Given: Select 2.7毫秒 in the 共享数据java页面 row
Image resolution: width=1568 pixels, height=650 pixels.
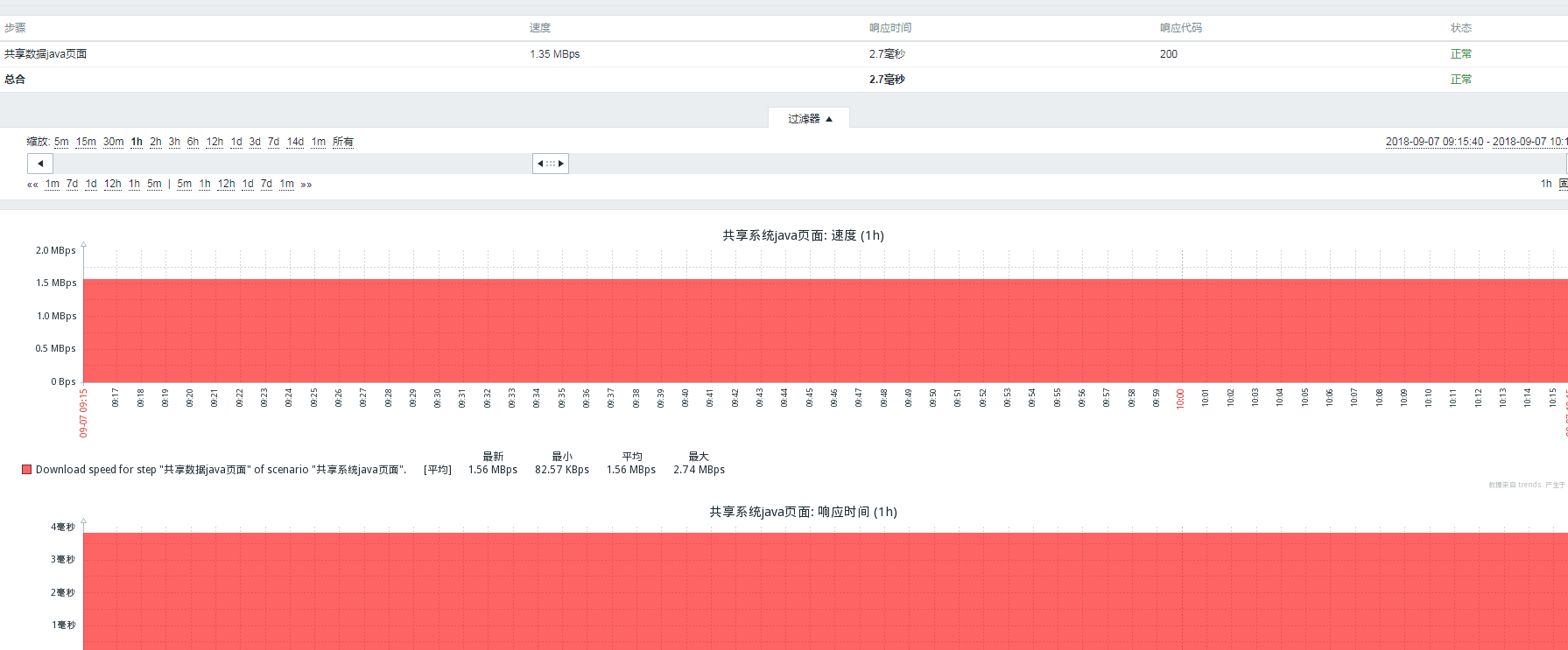Looking at the screenshot, I should [887, 54].
